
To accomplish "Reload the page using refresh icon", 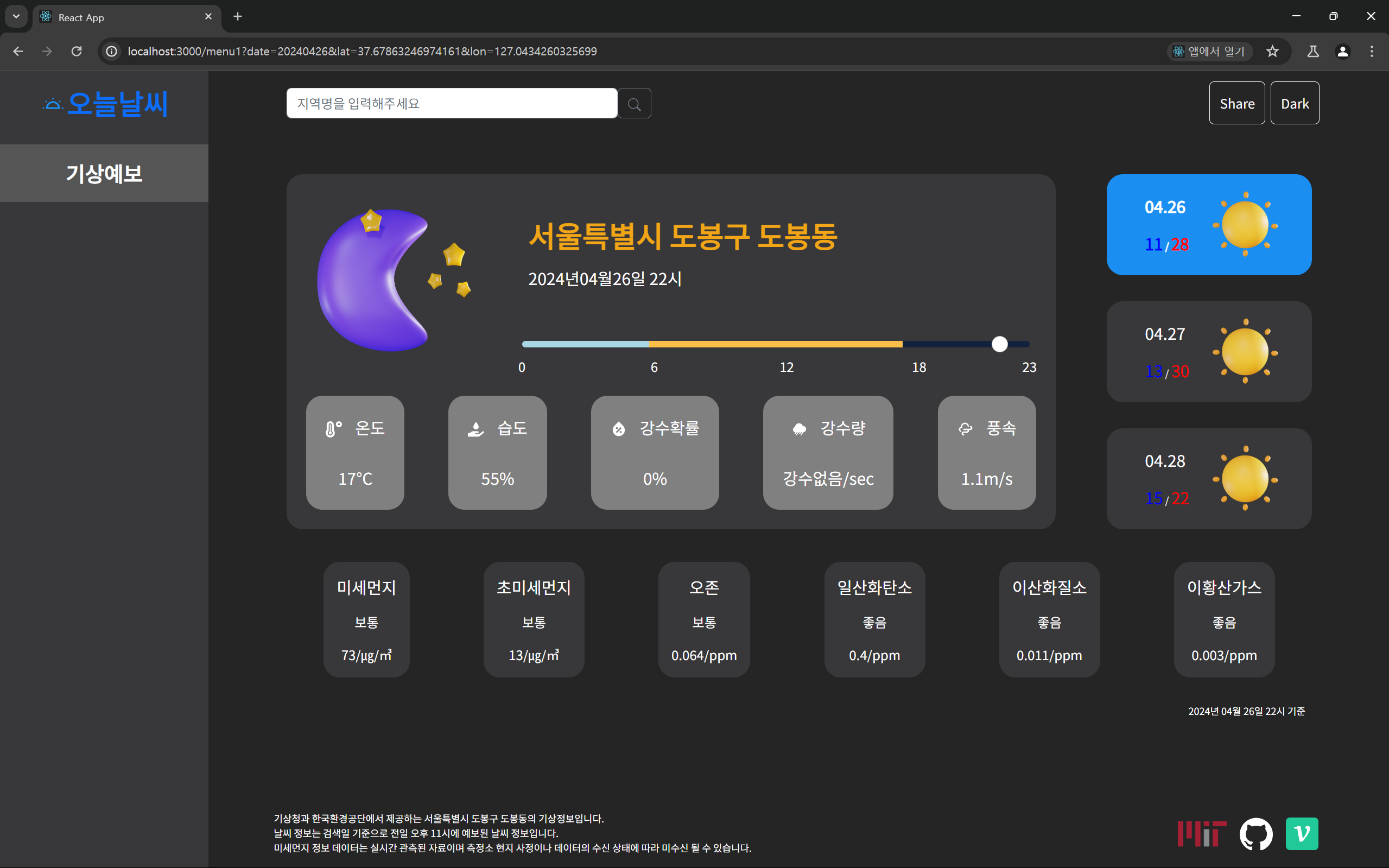I will click(x=77, y=51).
